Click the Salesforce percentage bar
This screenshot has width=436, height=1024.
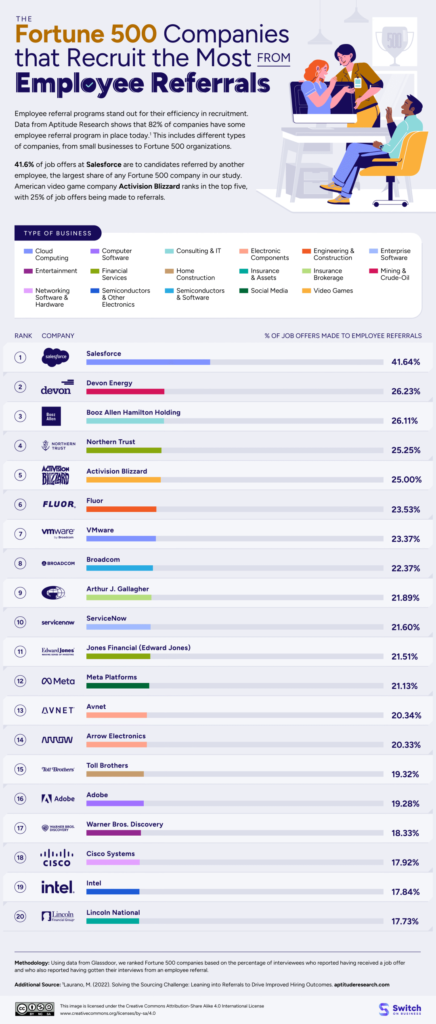pyautogui.click(x=235, y=362)
